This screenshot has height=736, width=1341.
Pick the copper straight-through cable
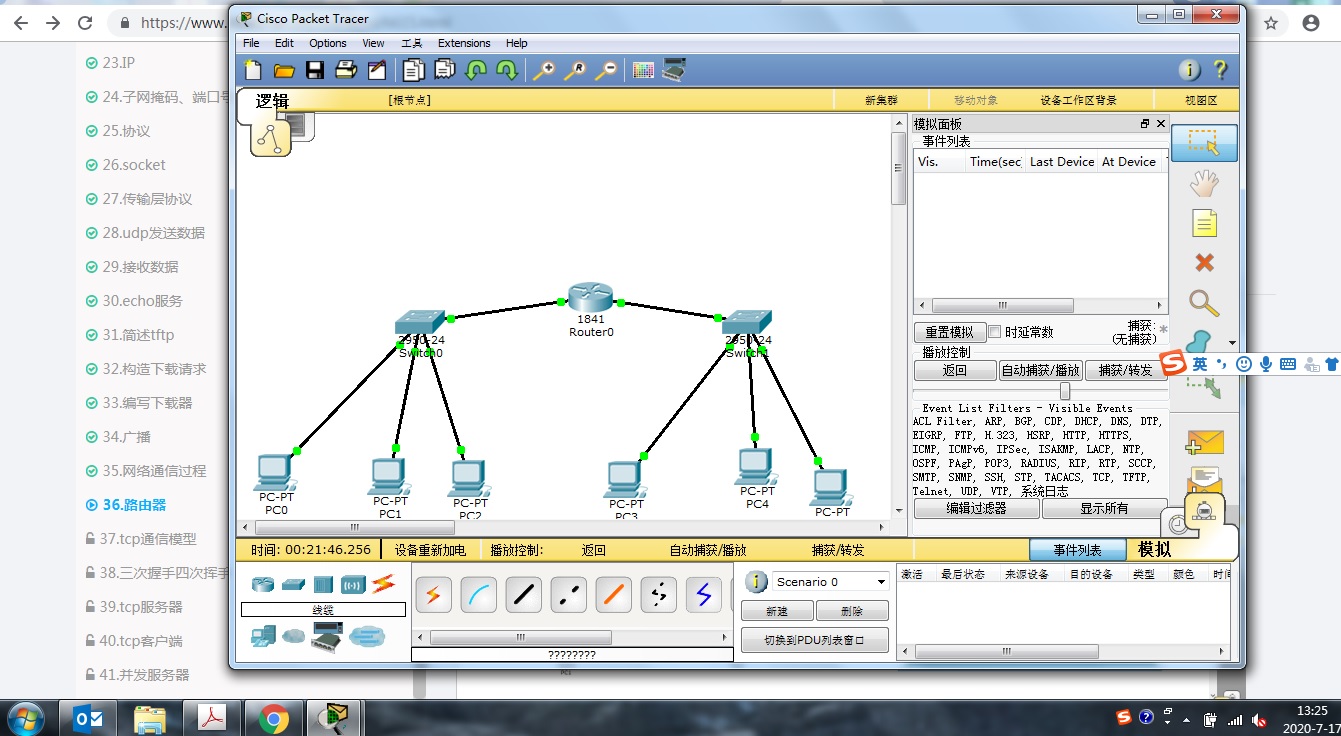point(523,595)
